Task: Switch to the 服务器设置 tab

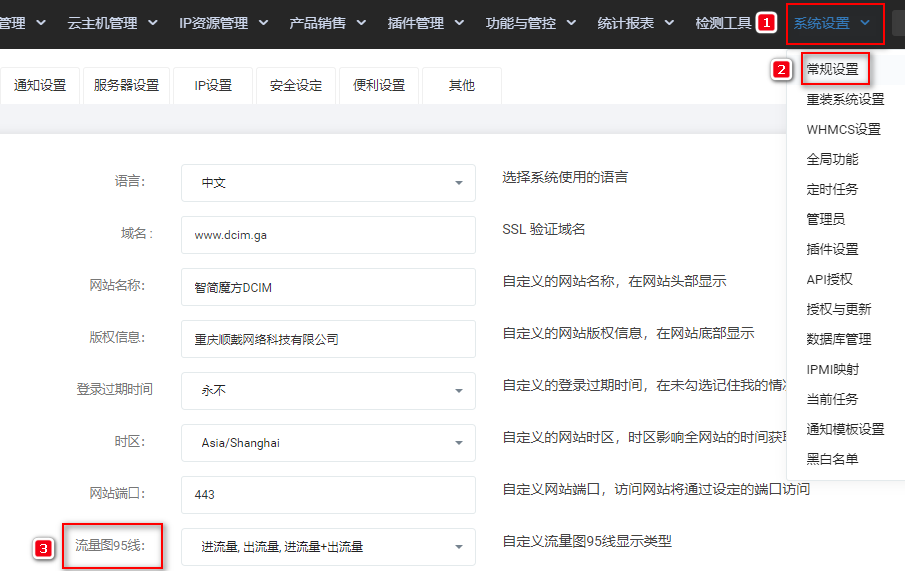Action: pos(126,85)
